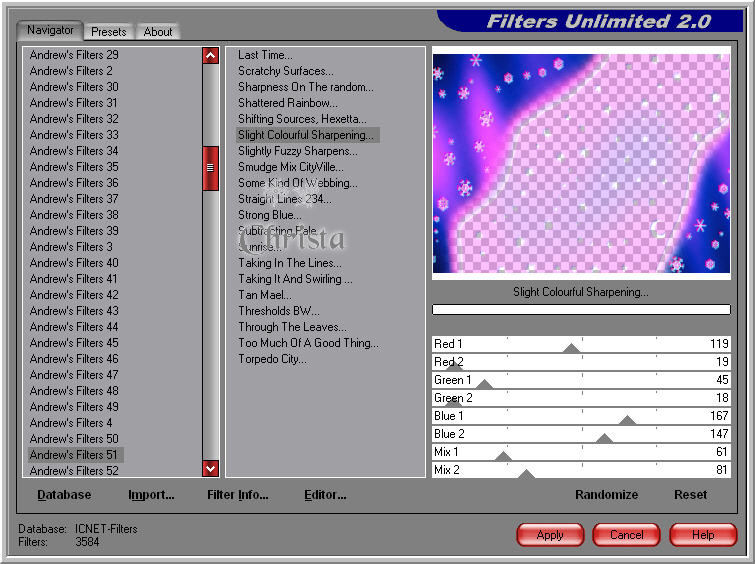Click the scroll down arrow in category list
Image resolution: width=755 pixels, height=564 pixels.
pyautogui.click(x=210, y=468)
